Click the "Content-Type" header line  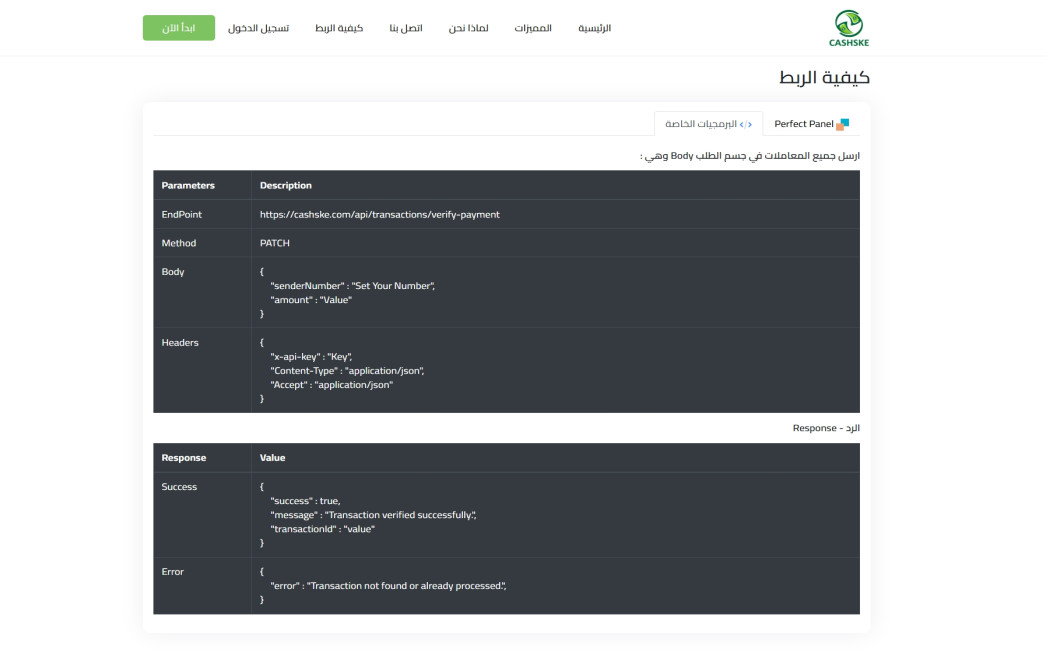click(x=347, y=370)
